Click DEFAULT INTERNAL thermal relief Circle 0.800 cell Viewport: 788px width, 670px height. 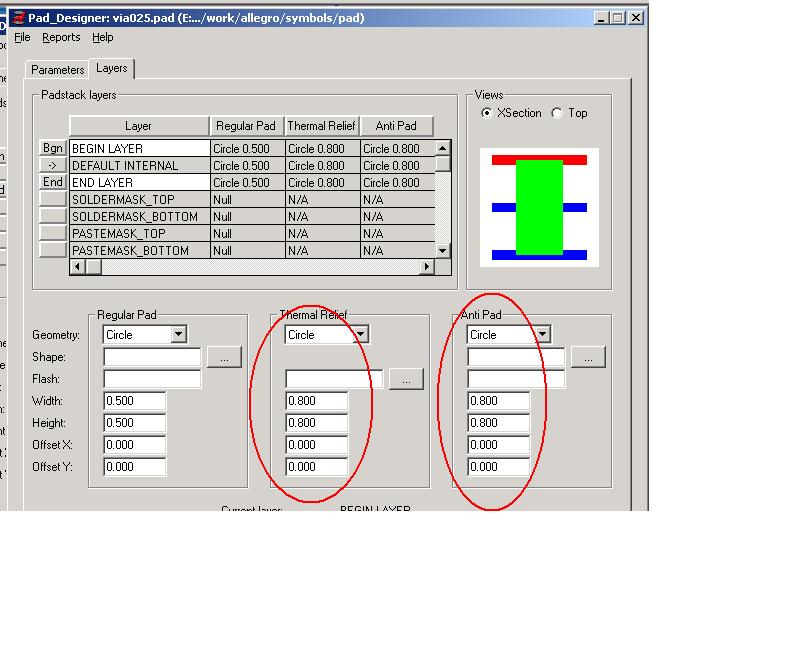[323, 166]
